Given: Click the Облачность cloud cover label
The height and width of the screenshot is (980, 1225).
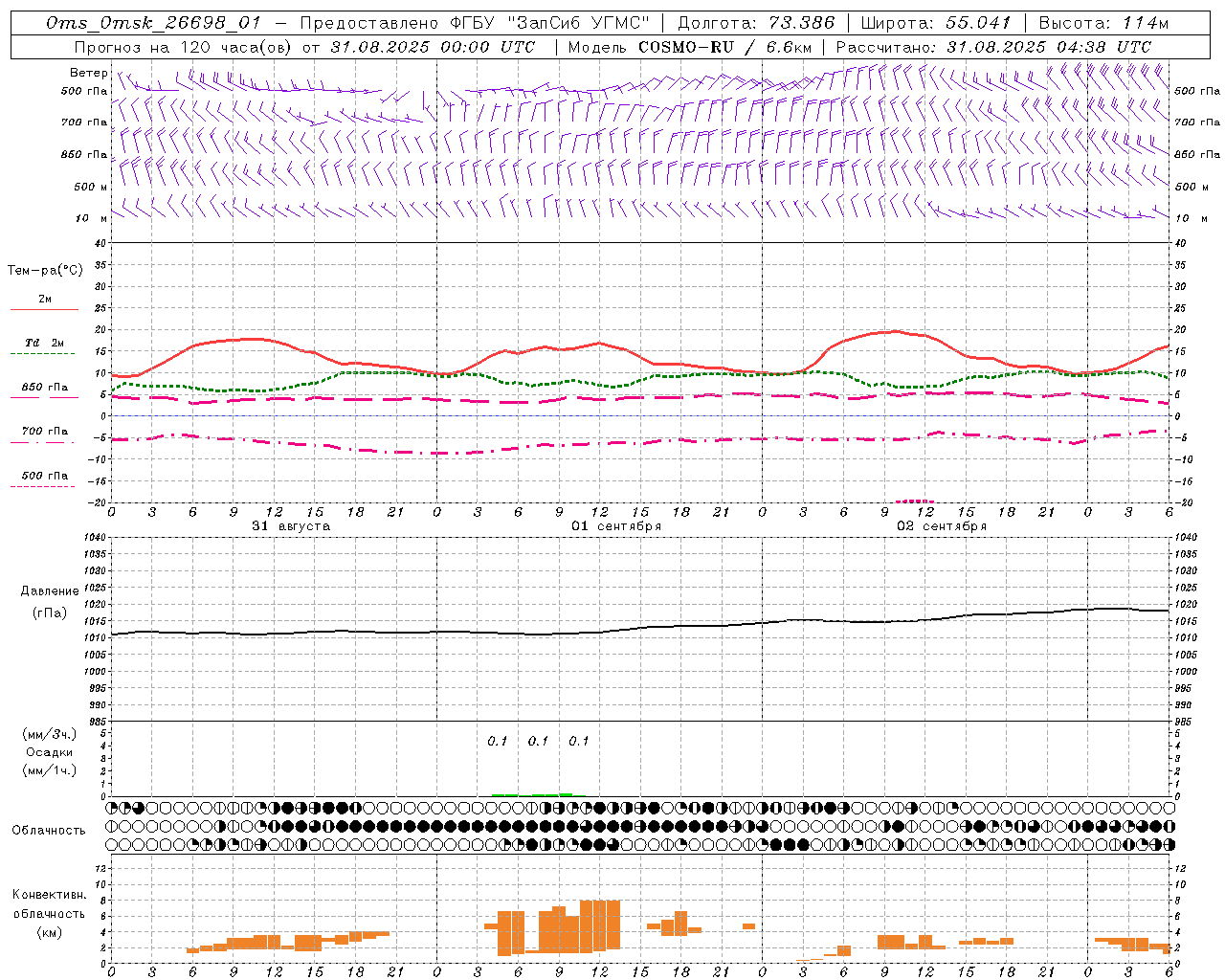Looking at the screenshot, I should coord(49,831).
